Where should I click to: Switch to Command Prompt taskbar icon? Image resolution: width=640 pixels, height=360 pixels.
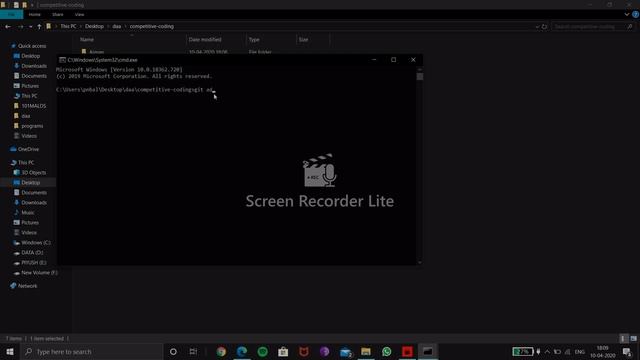click(428, 351)
